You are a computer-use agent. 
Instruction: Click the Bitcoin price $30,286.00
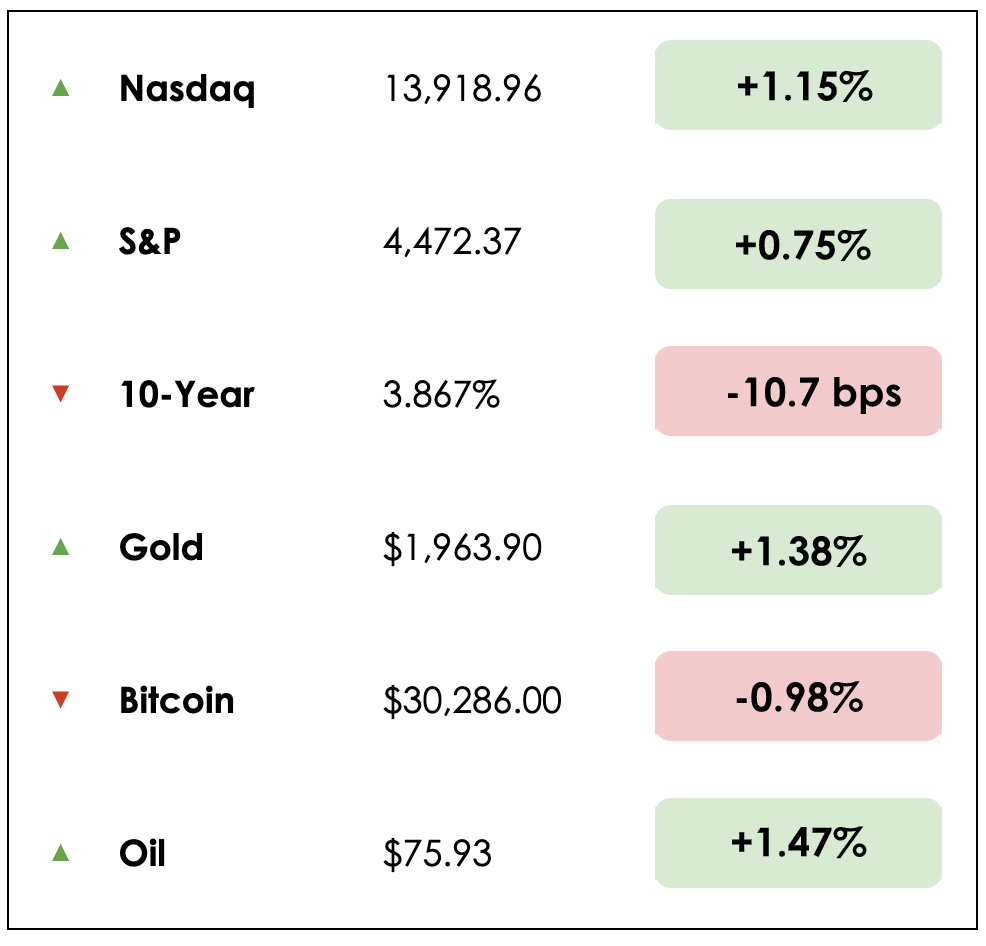point(472,701)
